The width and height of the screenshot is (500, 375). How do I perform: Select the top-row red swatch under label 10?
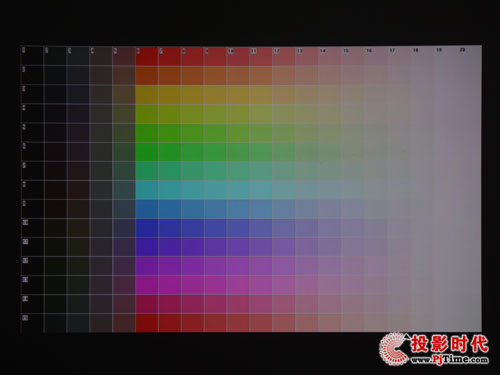238,56
